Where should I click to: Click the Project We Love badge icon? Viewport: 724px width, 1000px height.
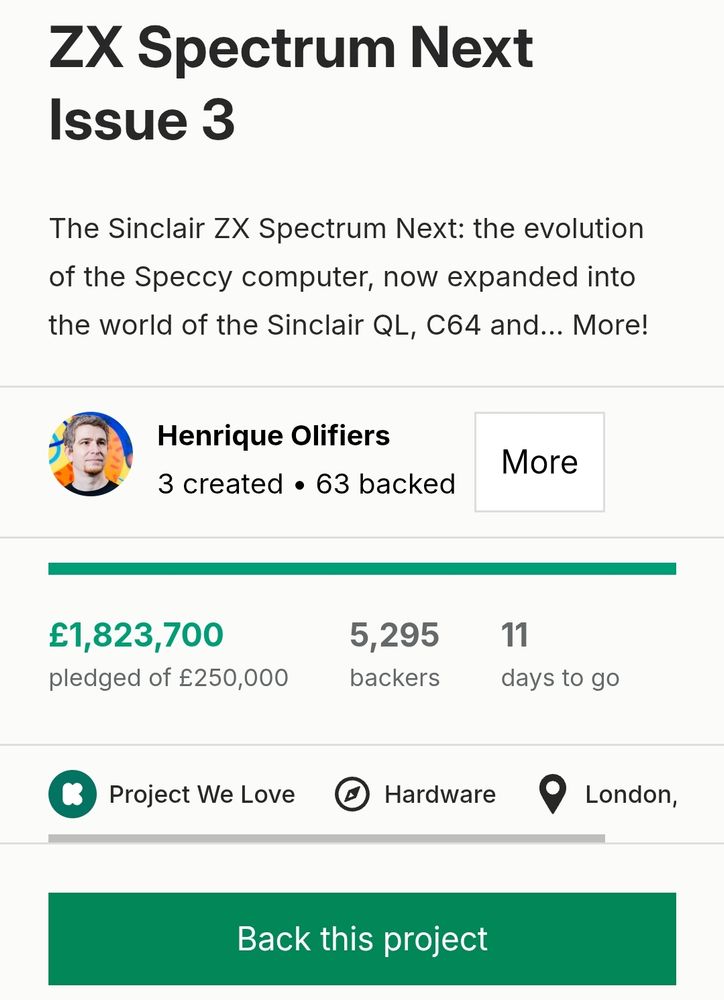point(73,794)
